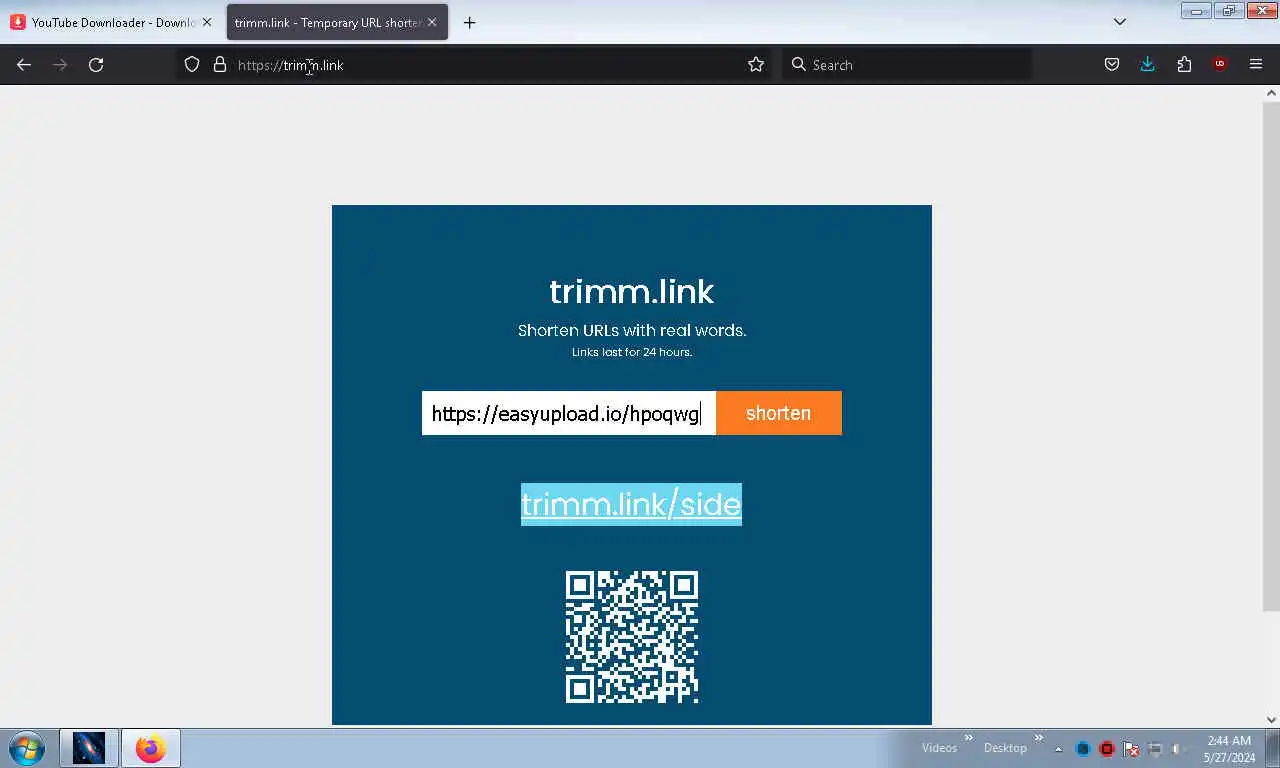Viewport: 1280px width, 768px height.
Task: Click the Firefox taskbar button
Action: [x=151, y=748]
